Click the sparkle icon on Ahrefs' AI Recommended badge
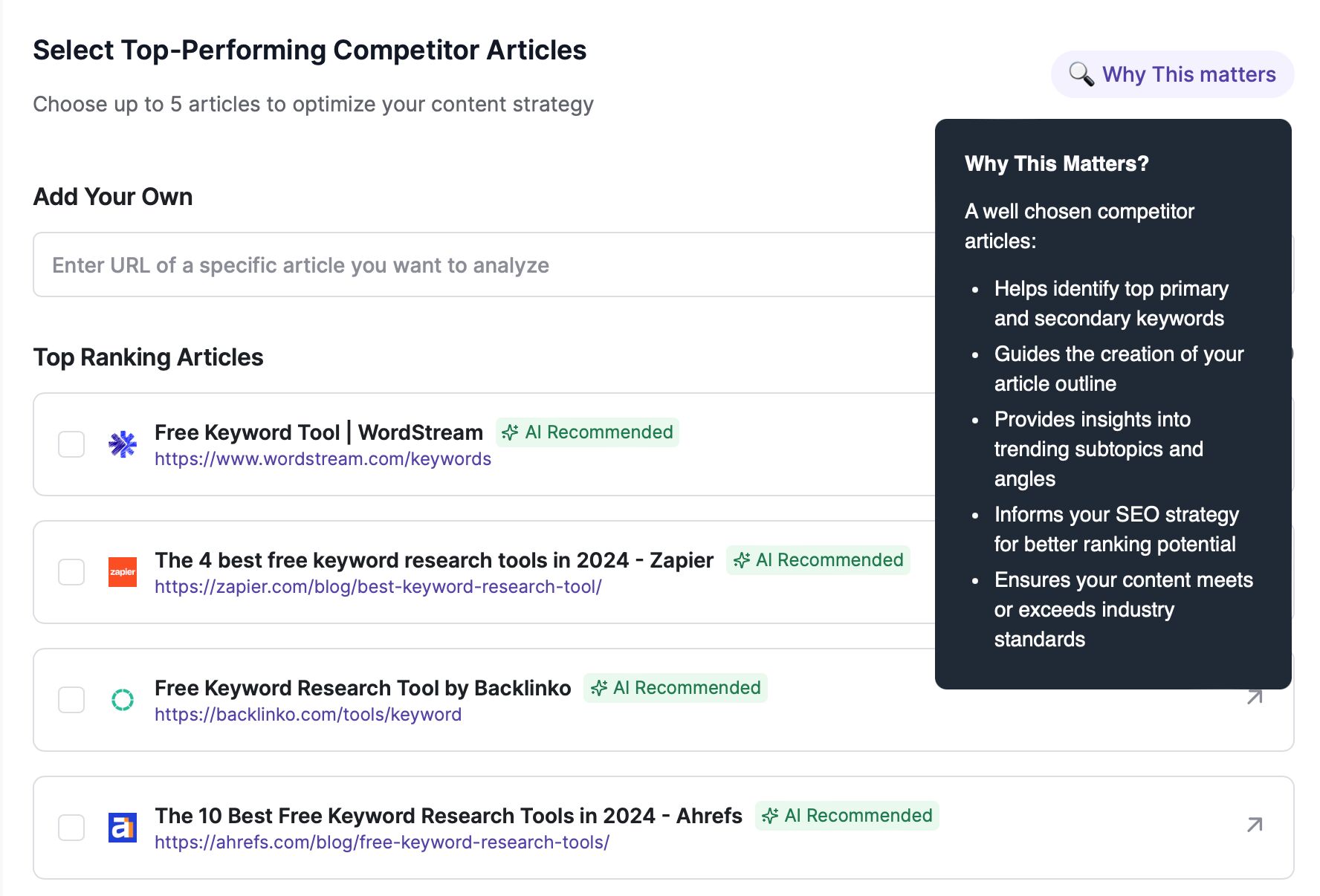 (x=771, y=815)
